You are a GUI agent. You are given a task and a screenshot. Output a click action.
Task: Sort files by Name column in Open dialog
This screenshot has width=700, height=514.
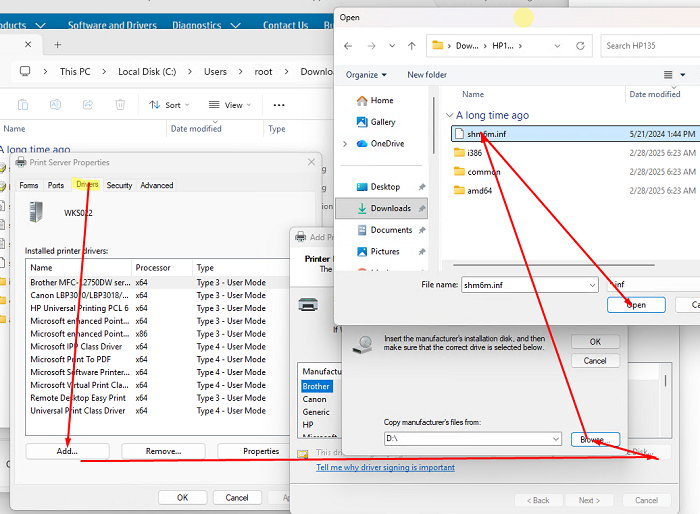(473, 94)
